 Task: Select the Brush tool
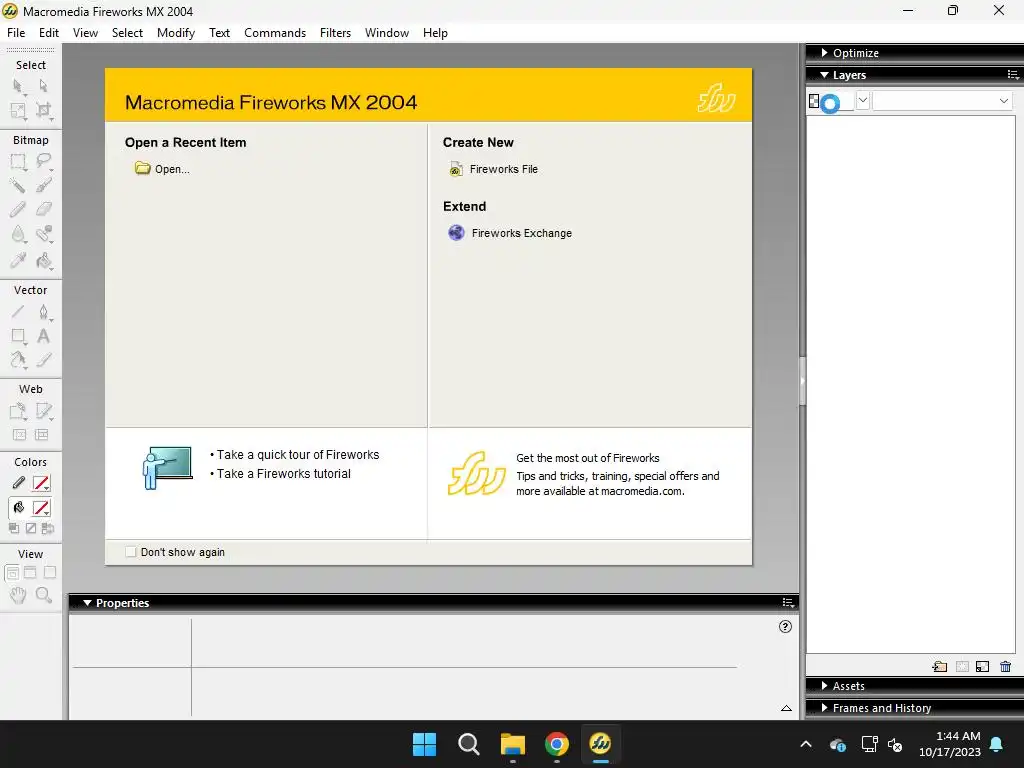coord(43,185)
